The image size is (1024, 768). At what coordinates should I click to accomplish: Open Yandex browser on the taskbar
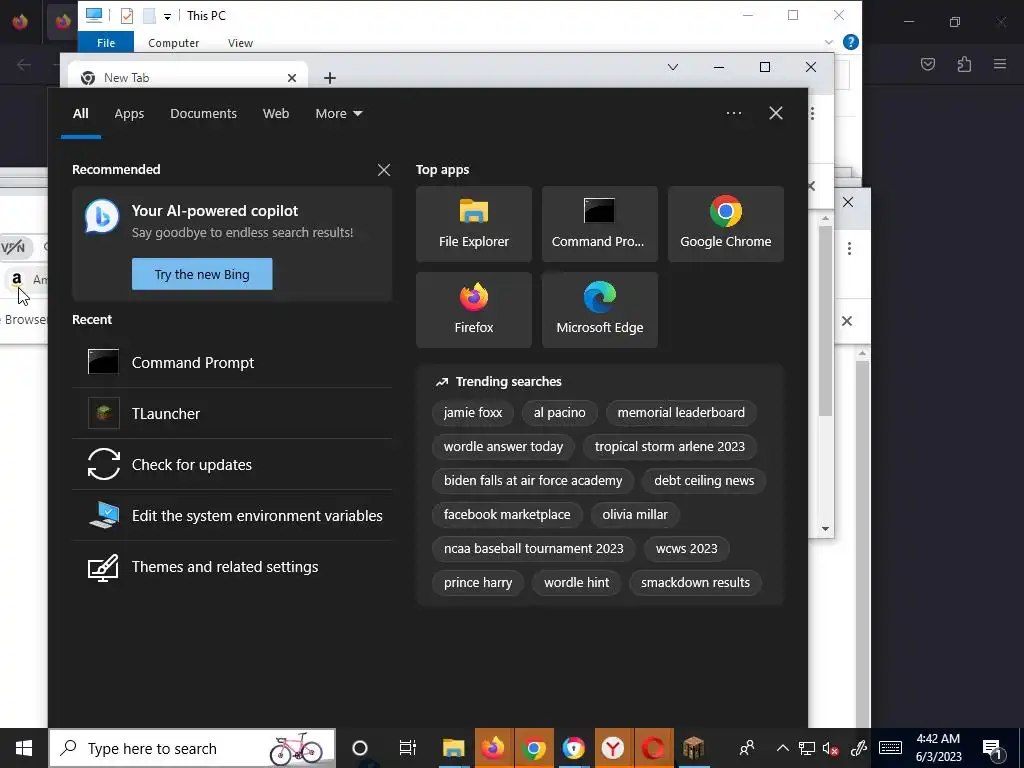(613, 748)
